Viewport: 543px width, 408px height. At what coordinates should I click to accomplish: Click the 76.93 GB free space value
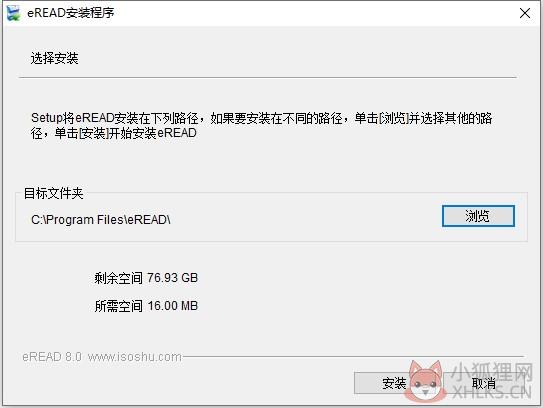172,278
